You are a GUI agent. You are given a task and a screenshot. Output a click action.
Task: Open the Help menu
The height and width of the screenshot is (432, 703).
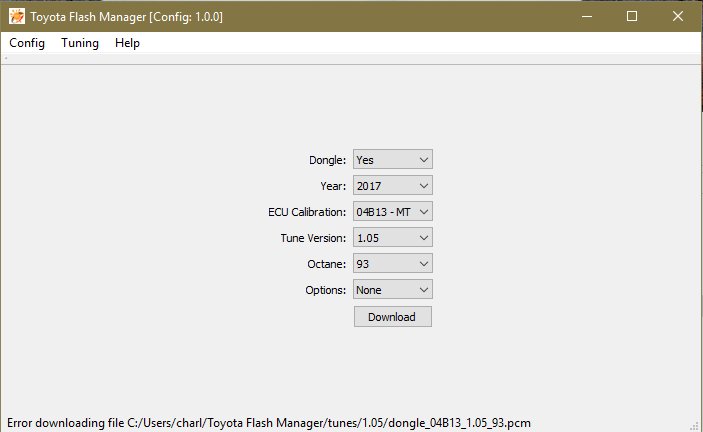point(127,43)
